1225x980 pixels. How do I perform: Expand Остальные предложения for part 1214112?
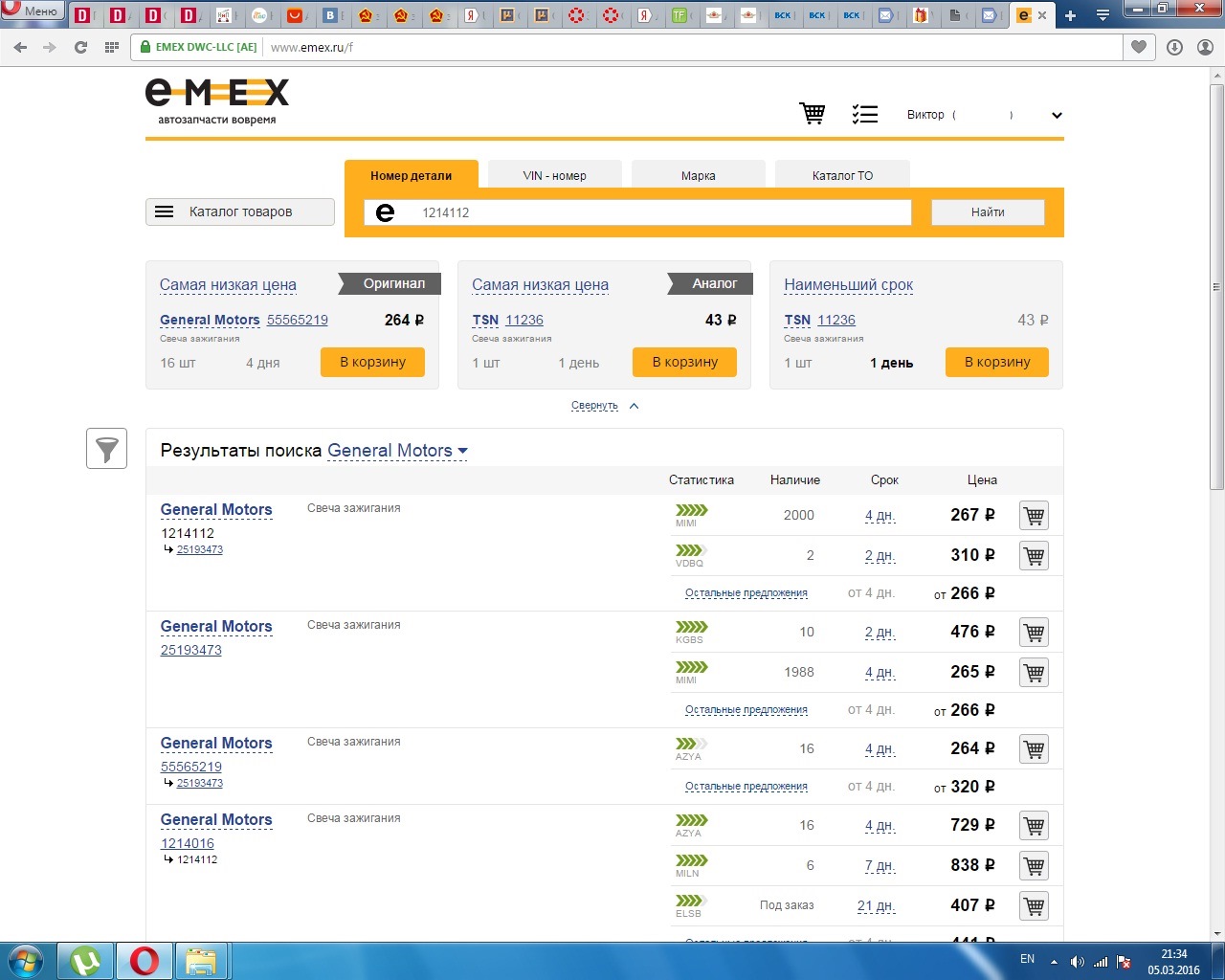746,593
